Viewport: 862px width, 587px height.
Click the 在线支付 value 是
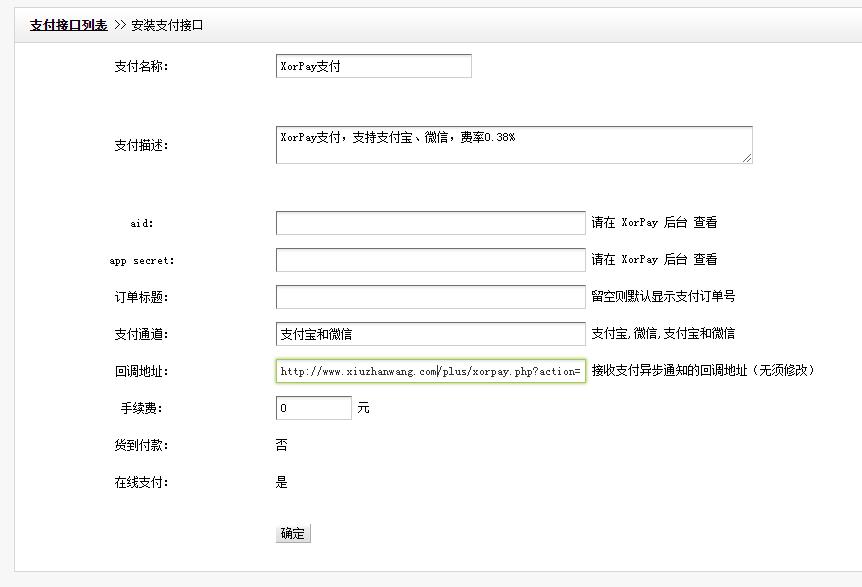[281, 482]
